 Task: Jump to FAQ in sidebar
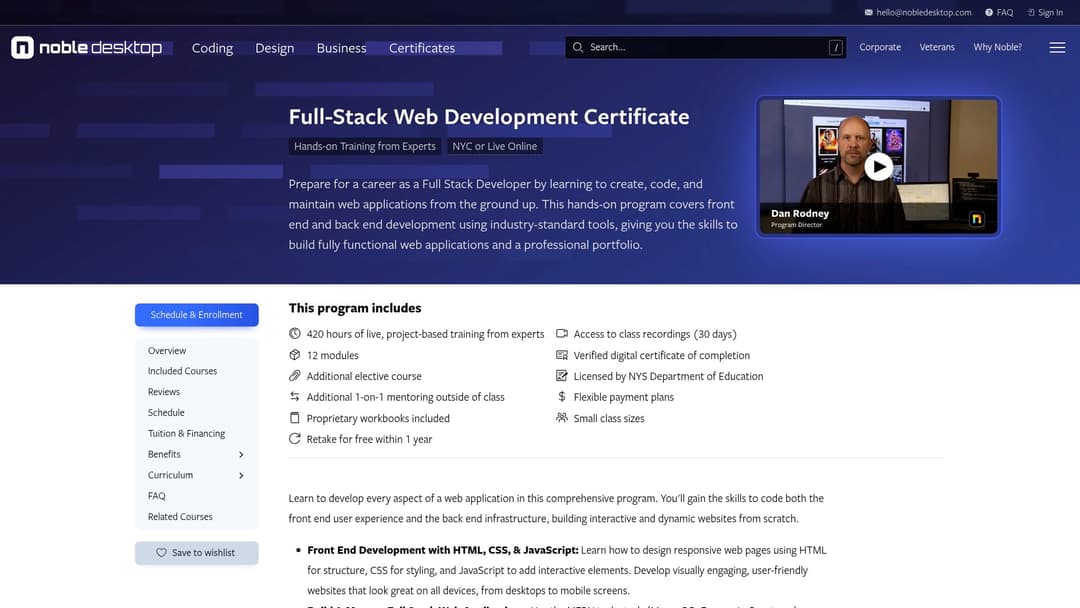(156, 496)
